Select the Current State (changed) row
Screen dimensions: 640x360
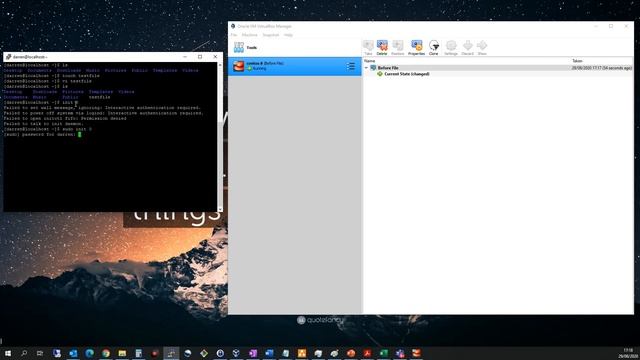click(x=498, y=74)
